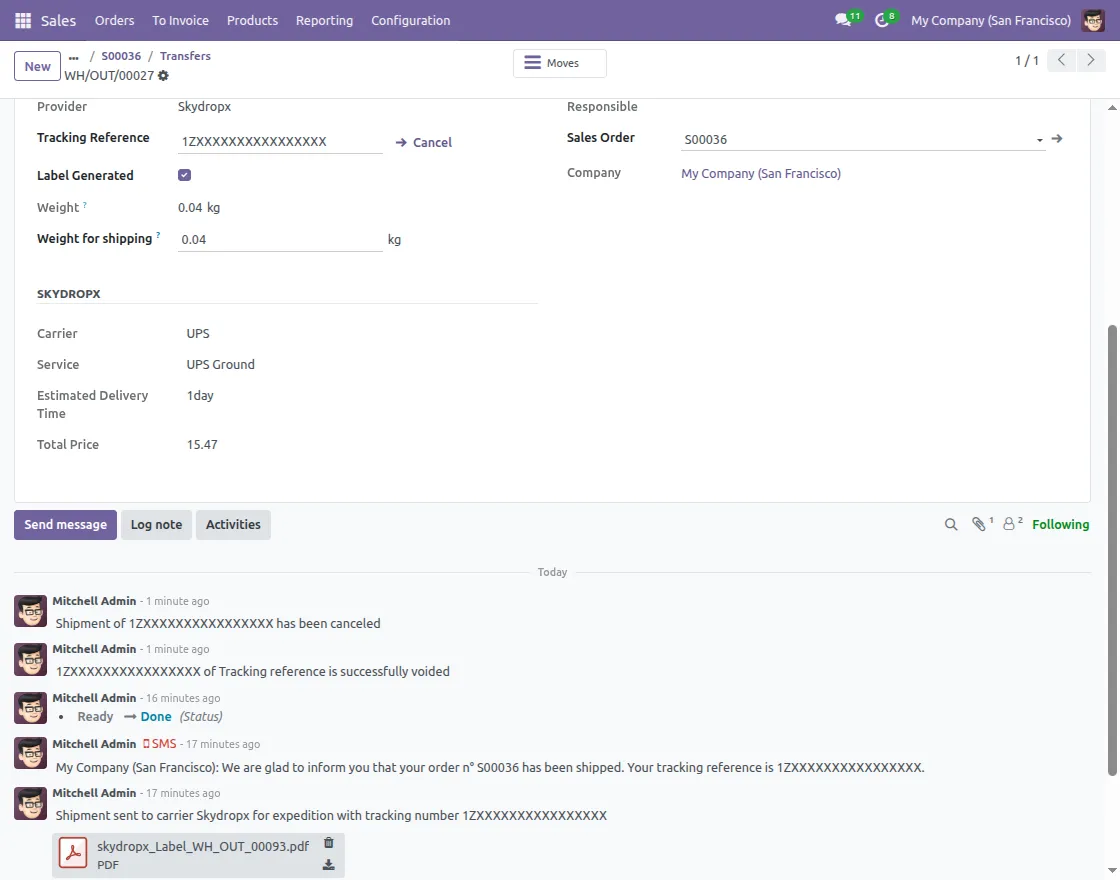Open the Reporting menu

pos(324,20)
